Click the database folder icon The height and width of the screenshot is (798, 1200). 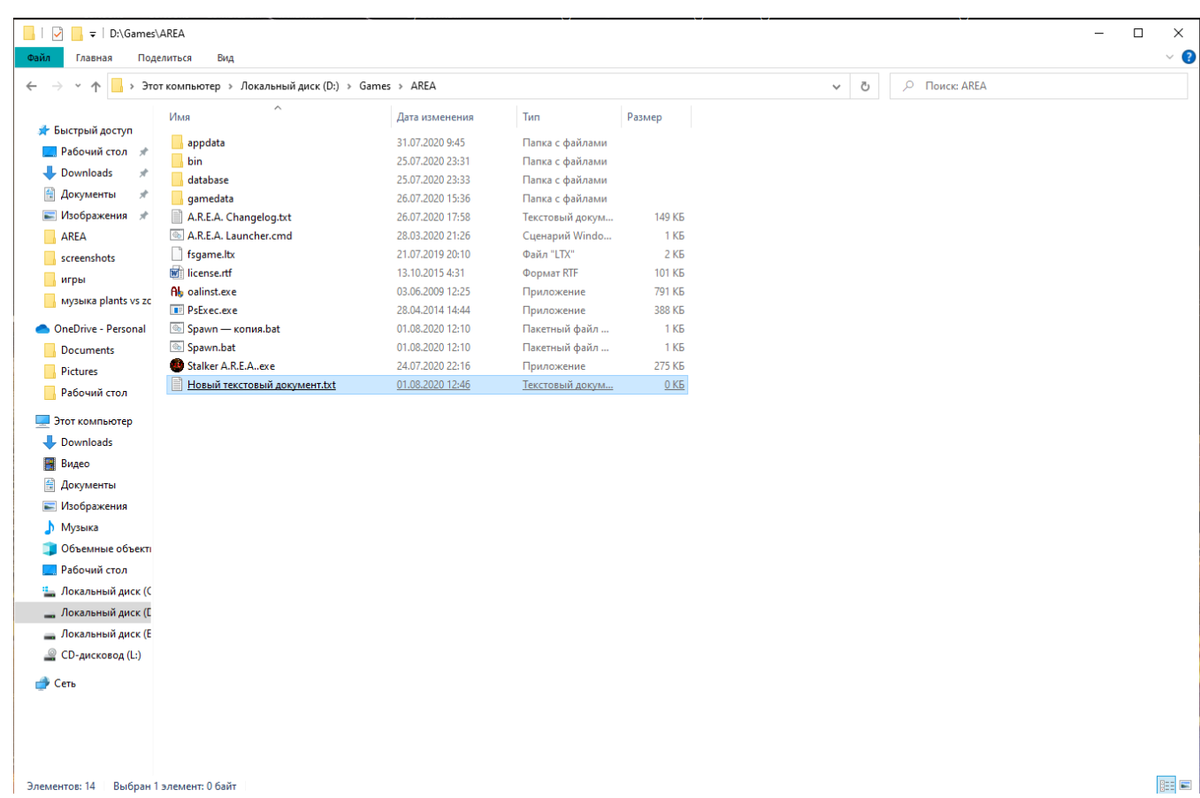(177, 180)
